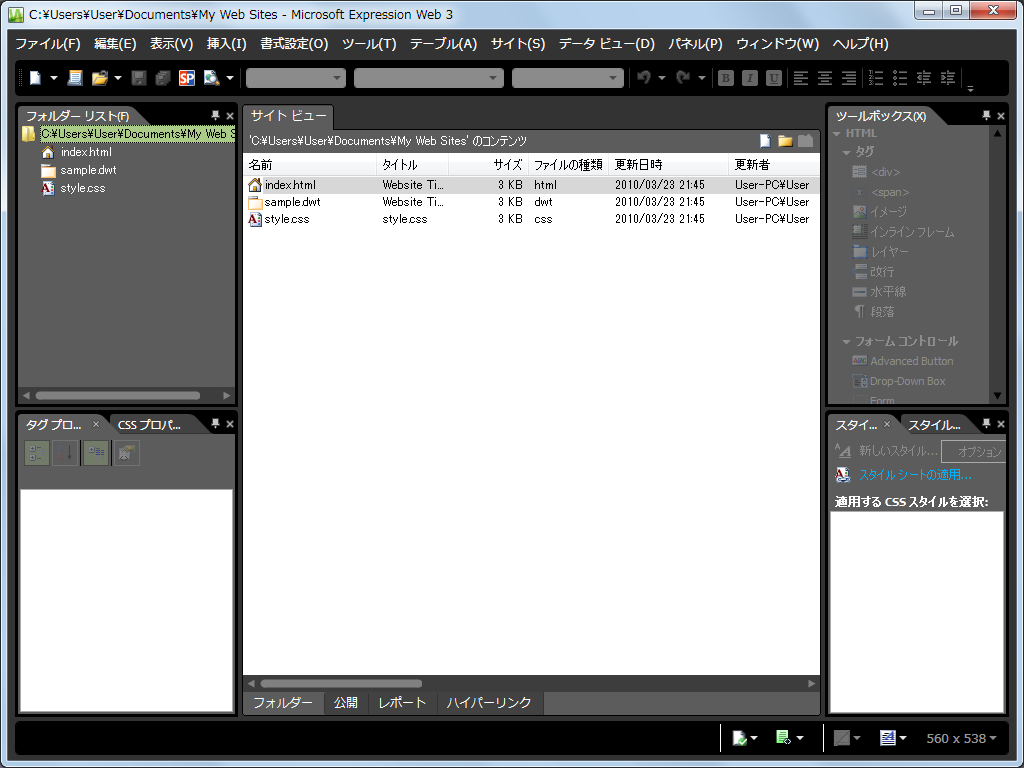Open the サイト(S) menu
The width and height of the screenshot is (1024, 768).
pos(518,44)
